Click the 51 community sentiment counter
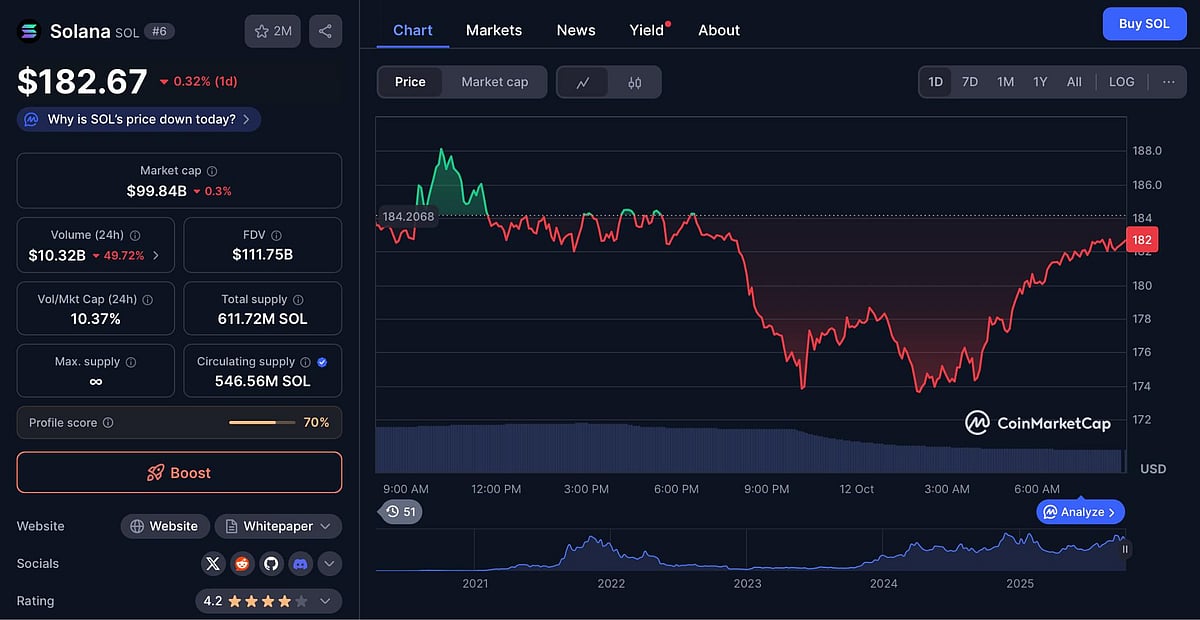1200x620 pixels. coord(401,511)
